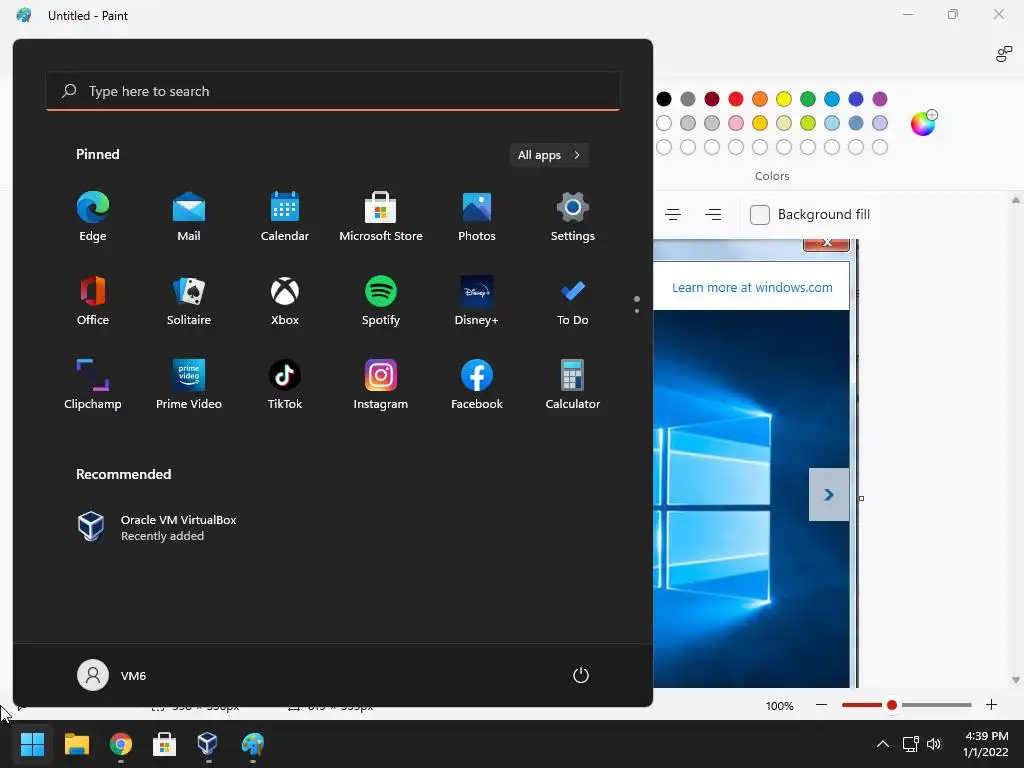Open the Edge pinned app
Image resolution: width=1024 pixels, height=768 pixels.
coord(93,217)
